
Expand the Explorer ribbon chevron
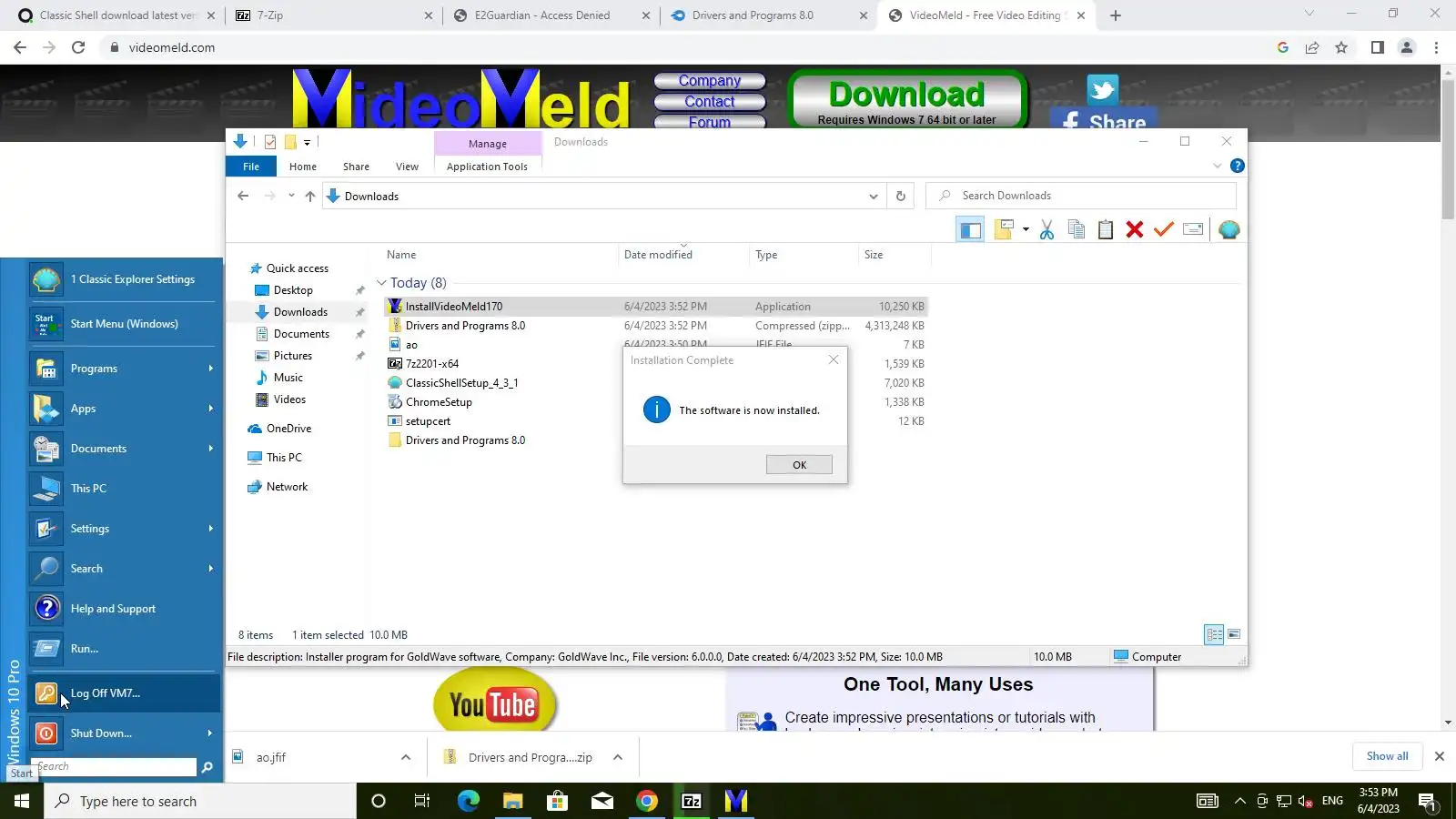coord(1217,166)
